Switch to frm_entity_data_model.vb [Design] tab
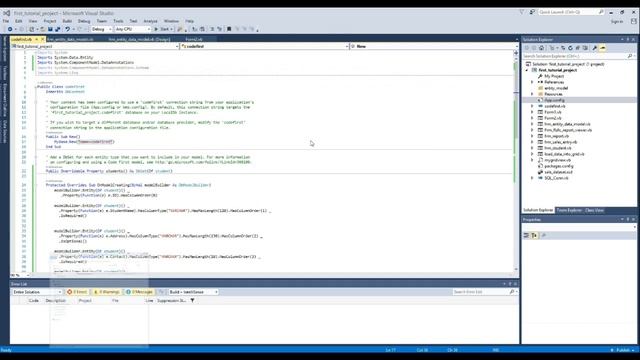This screenshot has height=360, width=640. click(139, 40)
